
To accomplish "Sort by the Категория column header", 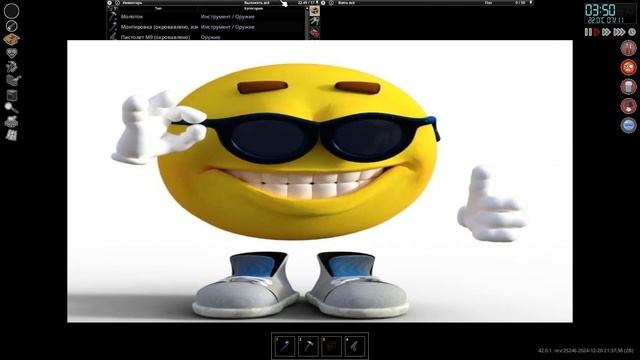I will 253,9.
